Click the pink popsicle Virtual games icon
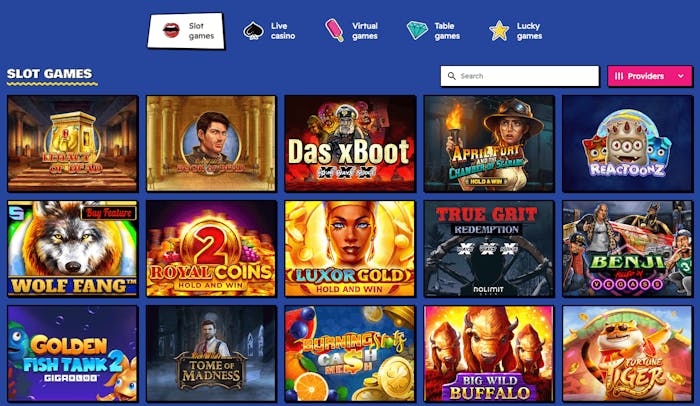 [334, 30]
